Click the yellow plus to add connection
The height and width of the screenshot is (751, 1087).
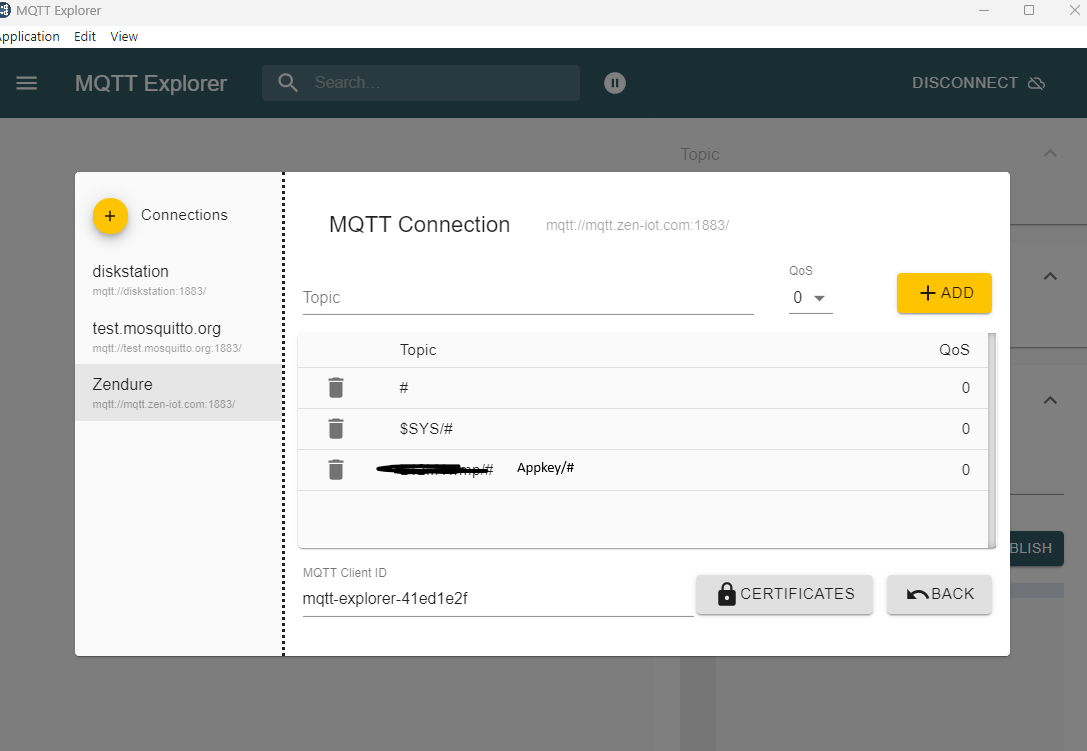pyautogui.click(x=110, y=216)
